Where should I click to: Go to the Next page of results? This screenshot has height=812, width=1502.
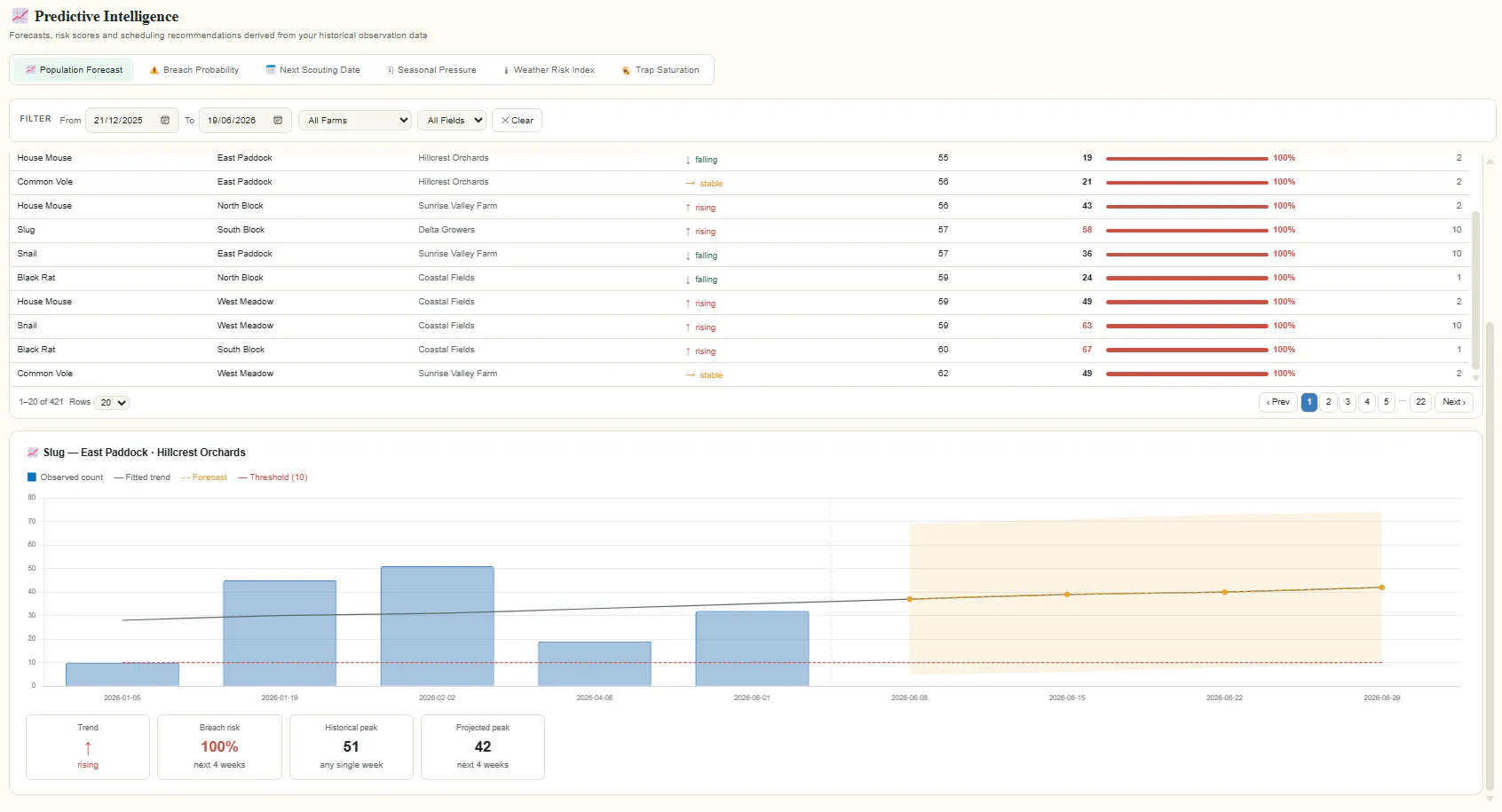(1454, 402)
